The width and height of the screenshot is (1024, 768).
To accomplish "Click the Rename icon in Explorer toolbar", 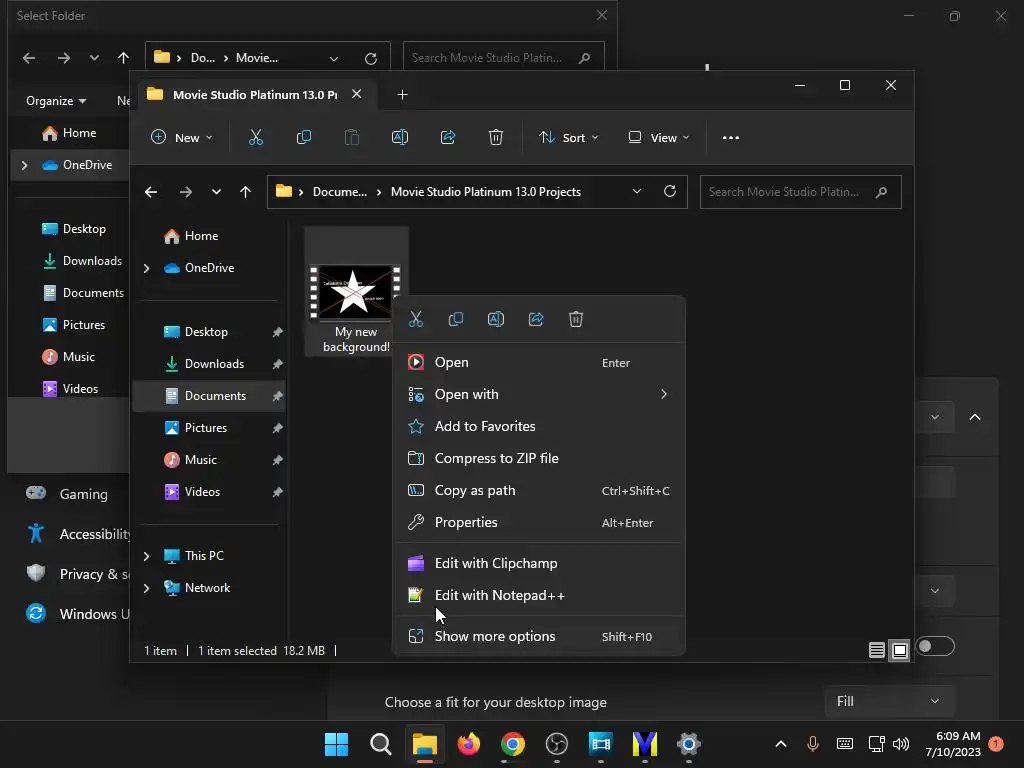I will [x=400, y=137].
